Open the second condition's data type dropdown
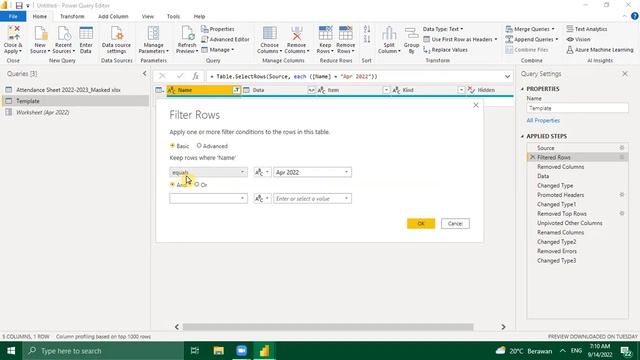The width and height of the screenshot is (640, 360). point(262,198)
